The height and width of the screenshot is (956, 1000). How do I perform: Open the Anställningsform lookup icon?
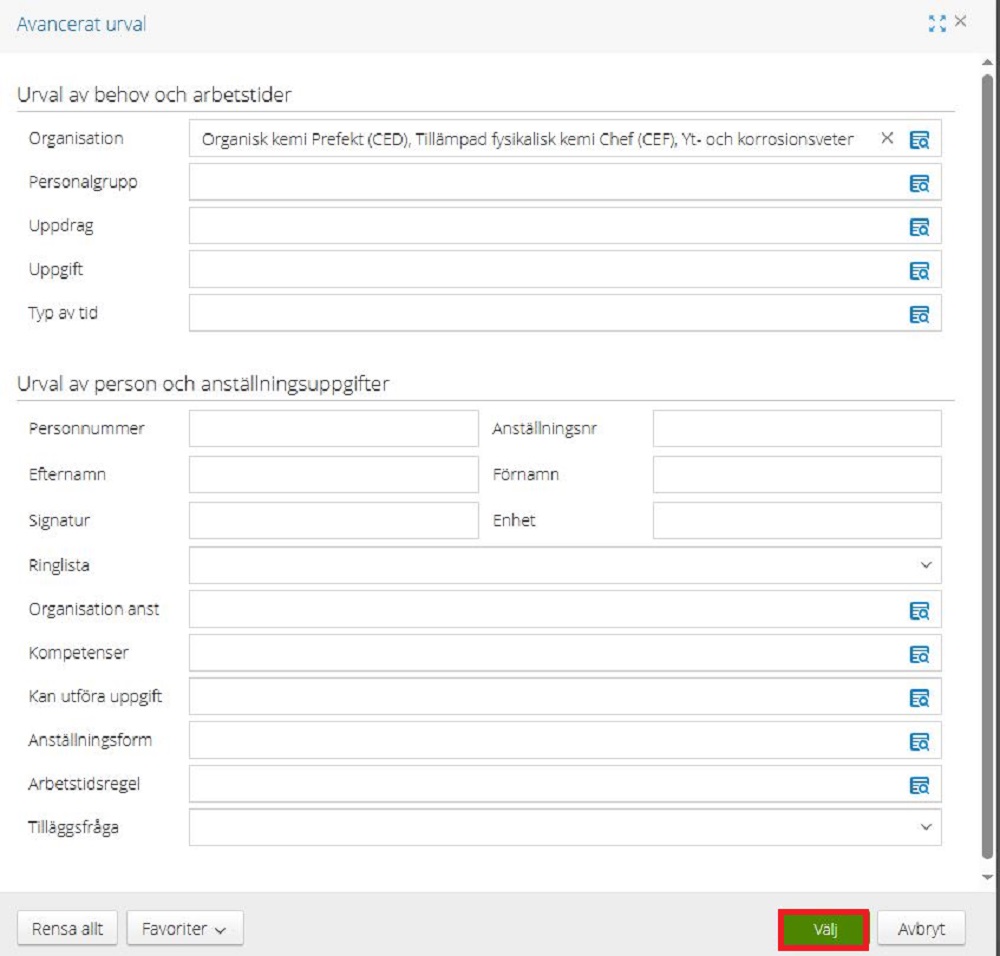pos(919,742)
